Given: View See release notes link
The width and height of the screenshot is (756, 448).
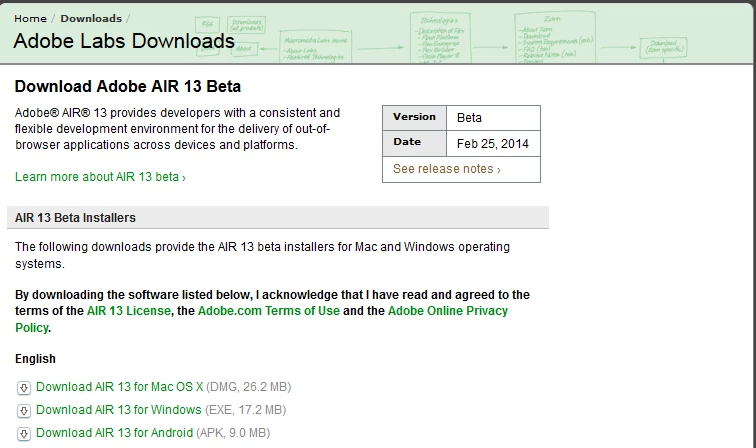Looking at the screenshot, I should 446,169.
